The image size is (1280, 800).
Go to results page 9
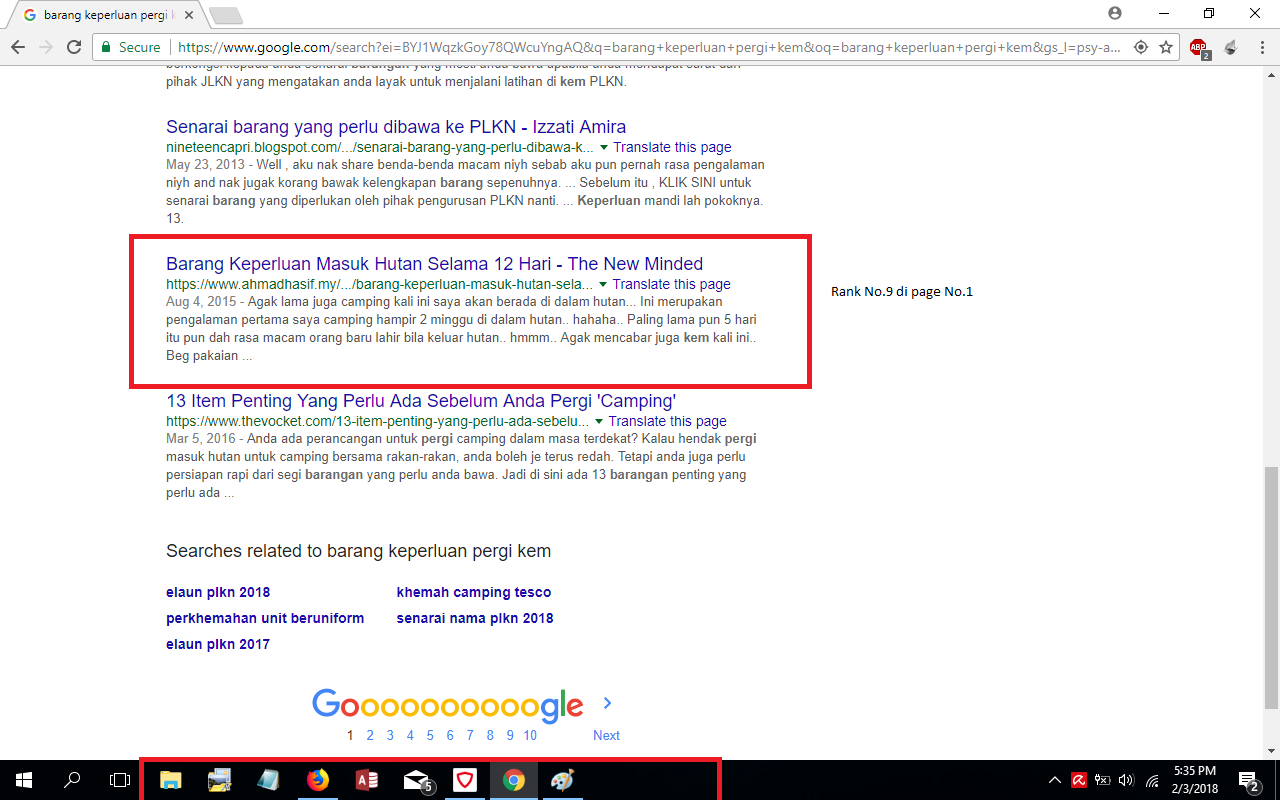(x=510, y=735)
